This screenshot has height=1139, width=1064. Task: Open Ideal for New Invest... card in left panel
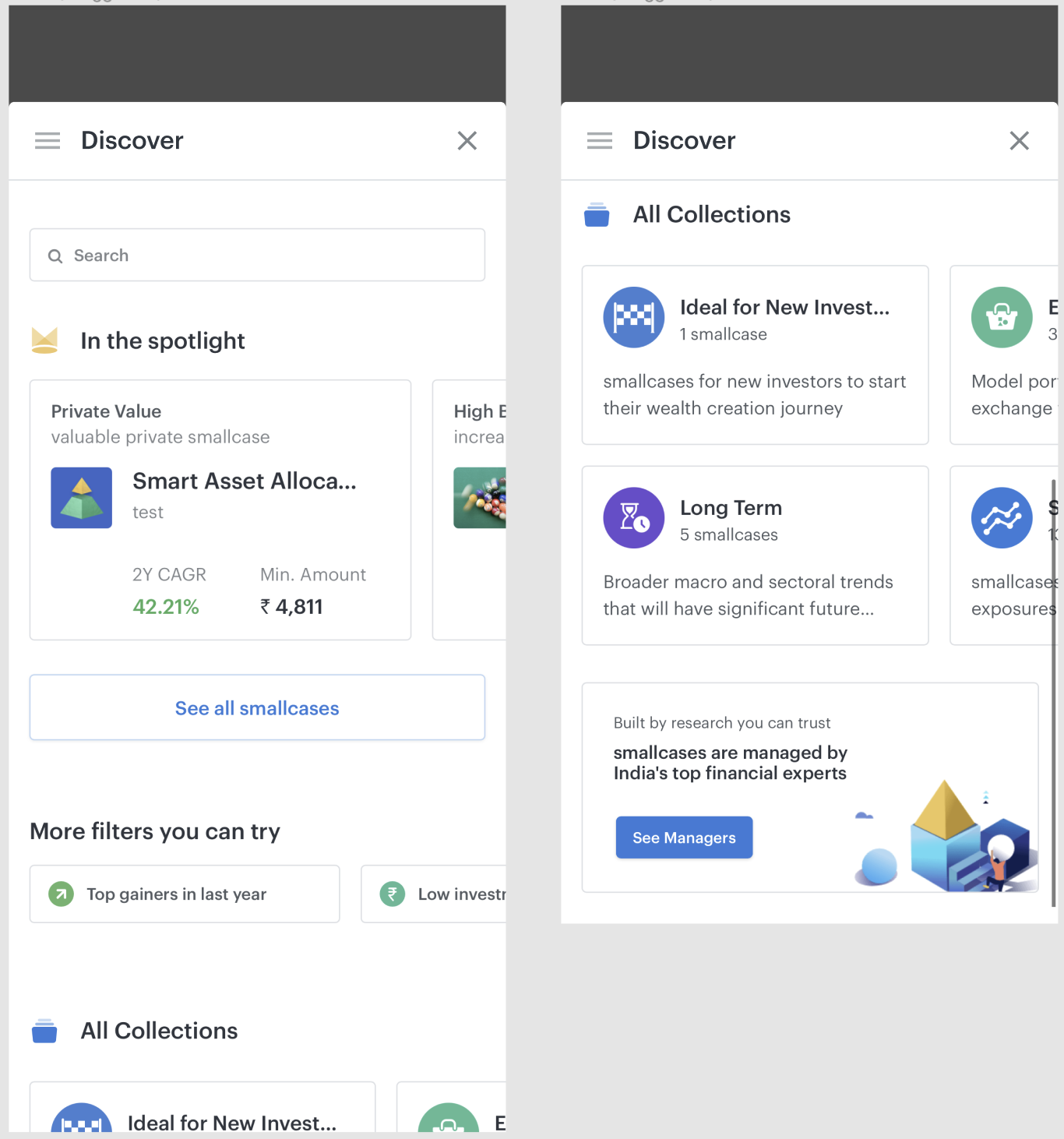pyautogui.click(x=203, y=1107)
